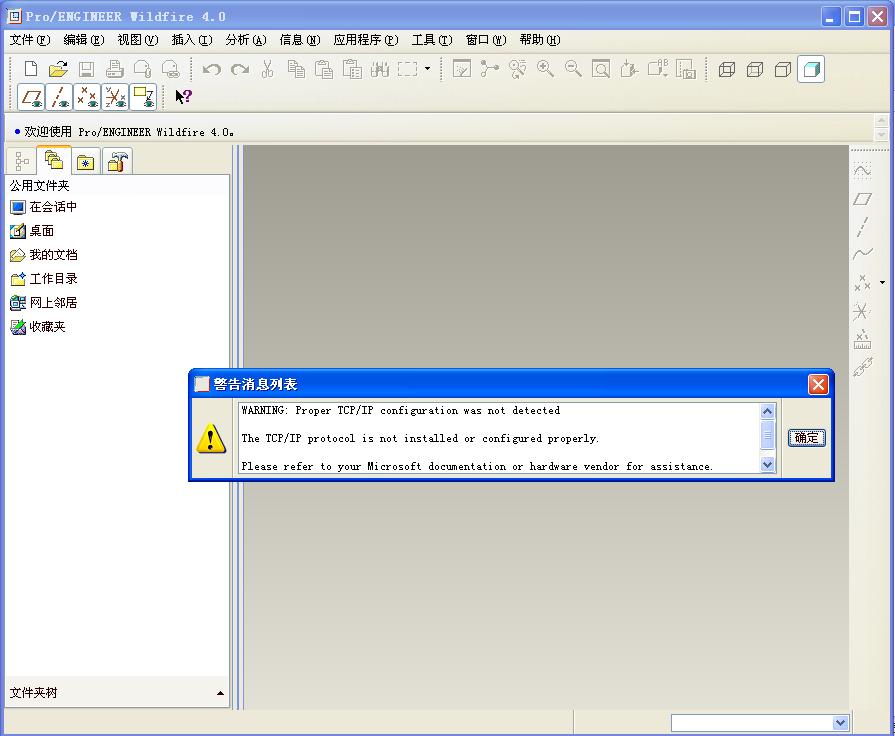Select No Hidden display mode icon
This screenshot has height=736, width=895.
pyautogui.click(x=783, y=69)
